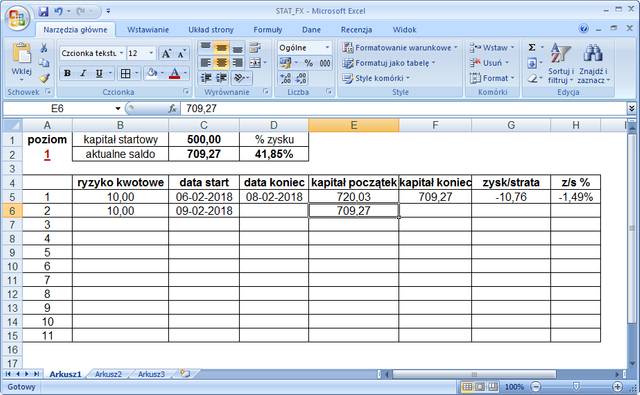Apply red font color
Image resolution: width=640 pixels, height=395 pixels.
pyautogui.click(x=174, y=73)
